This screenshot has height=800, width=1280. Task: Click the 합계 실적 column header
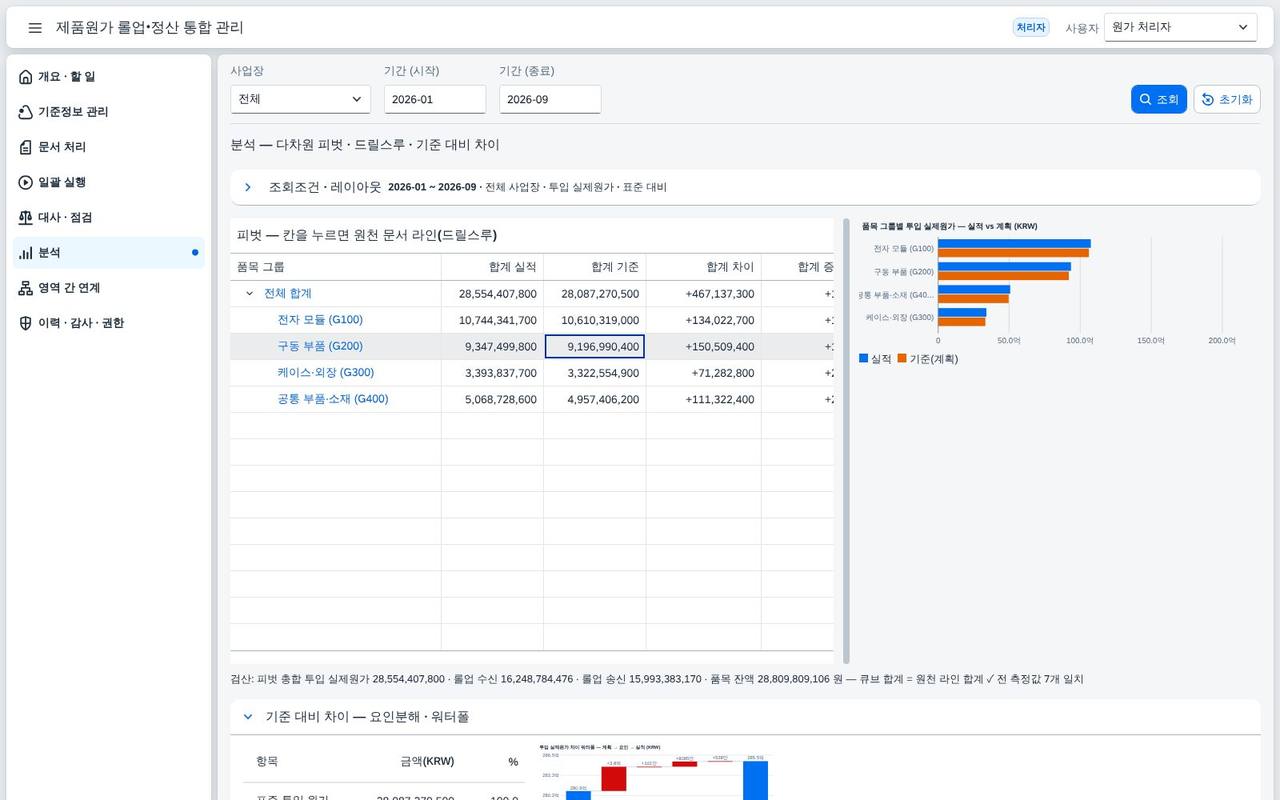click(492, 267)
